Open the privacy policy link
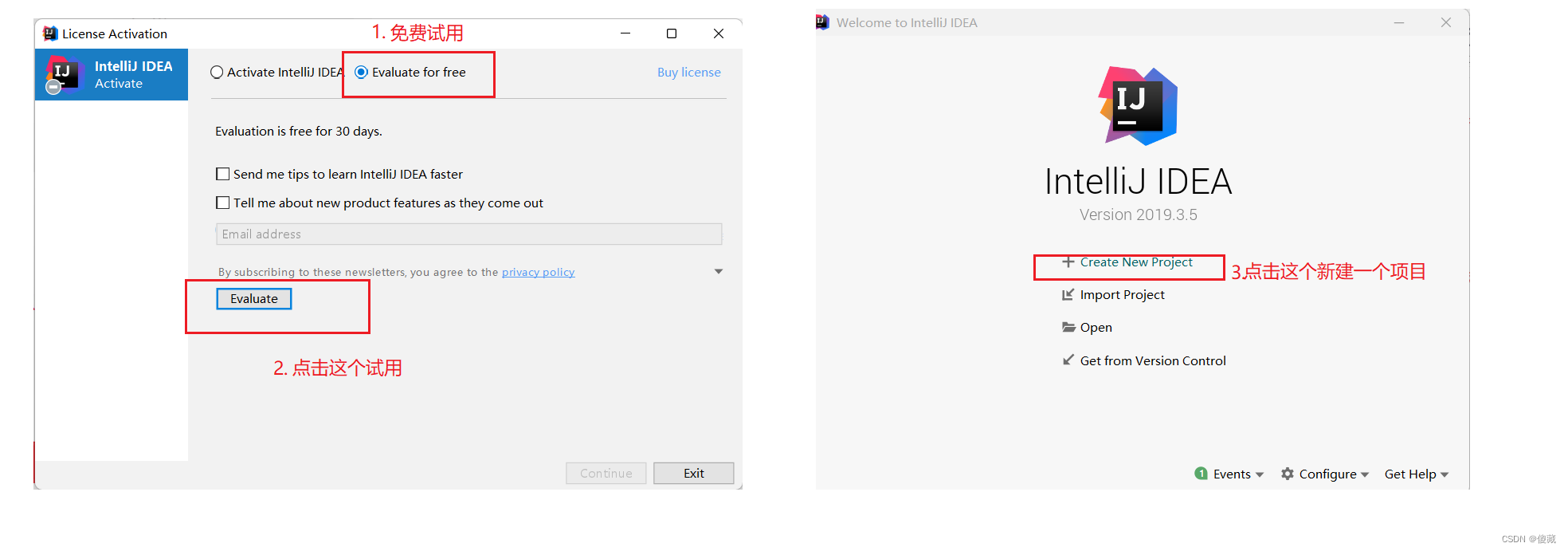 (538, 272)
